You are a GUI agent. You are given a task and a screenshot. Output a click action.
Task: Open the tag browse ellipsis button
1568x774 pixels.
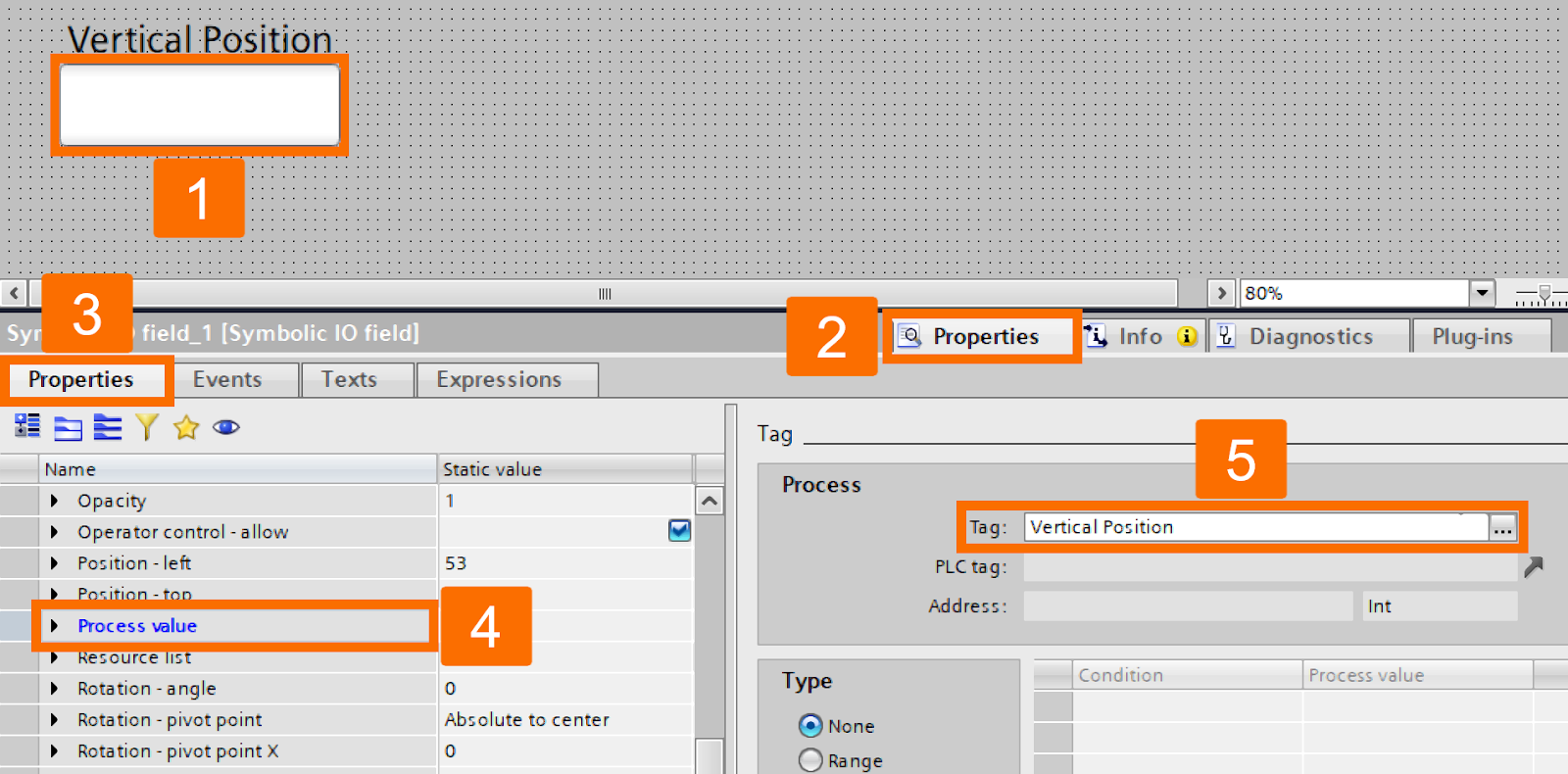1502,527
